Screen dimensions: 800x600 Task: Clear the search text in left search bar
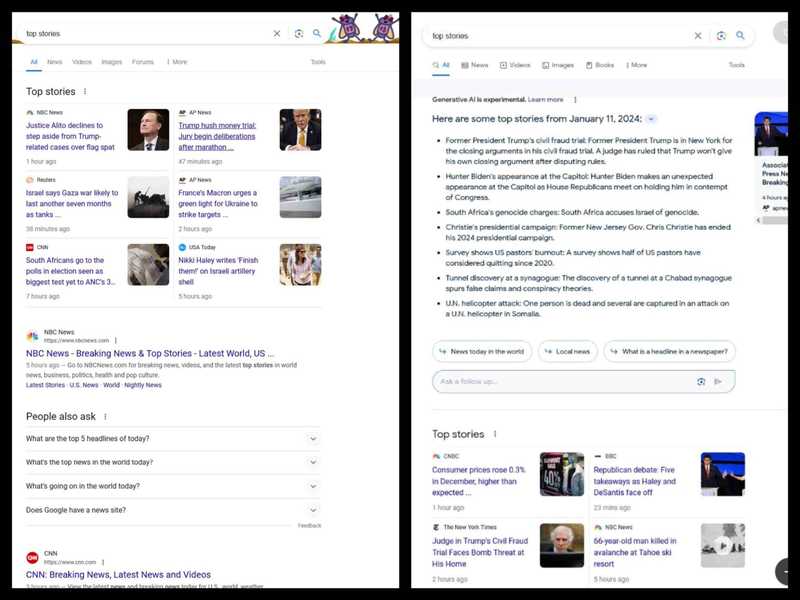277,34
